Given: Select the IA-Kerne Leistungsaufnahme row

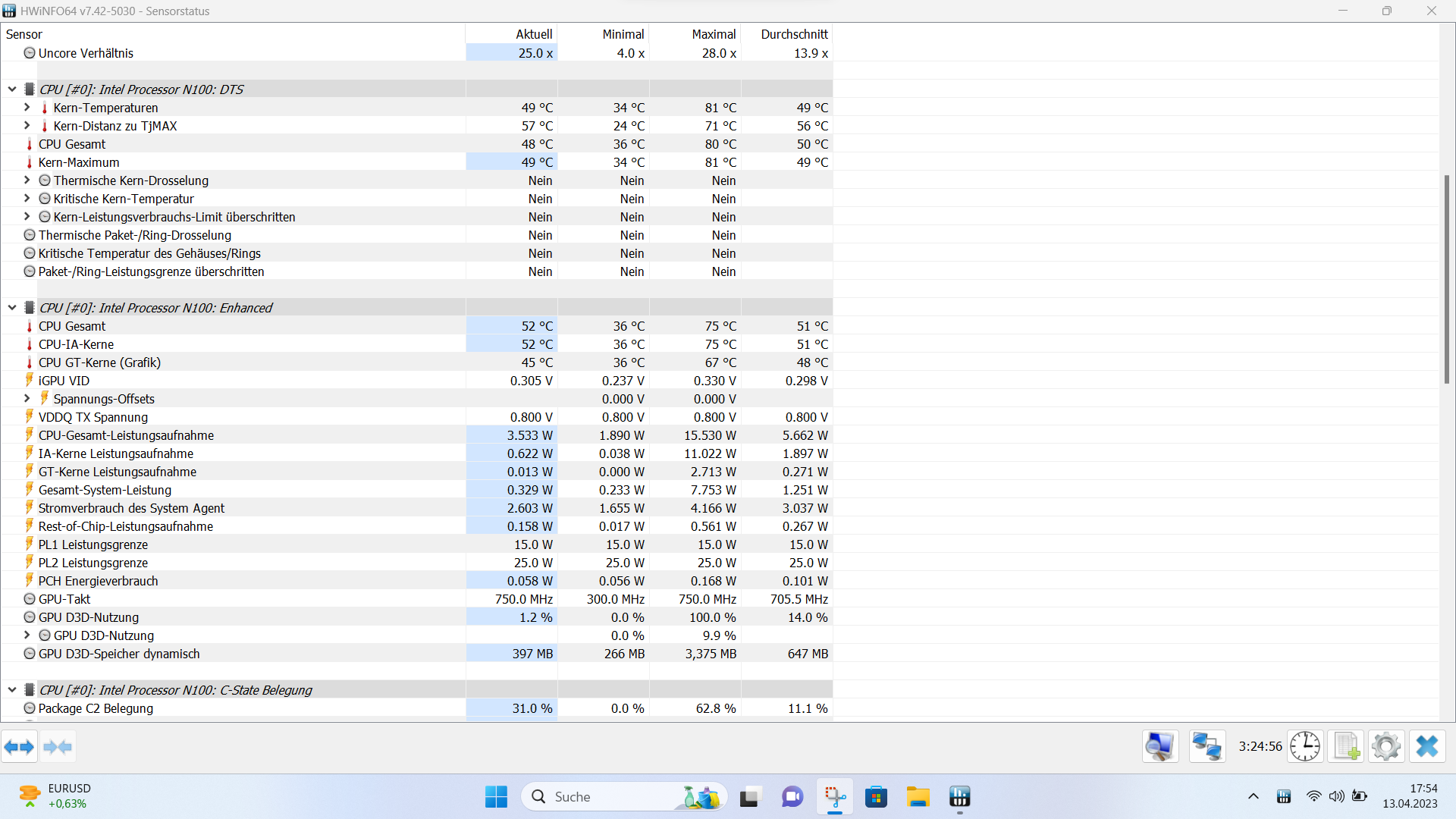Looking at the screenshot, I should [417, 453].
